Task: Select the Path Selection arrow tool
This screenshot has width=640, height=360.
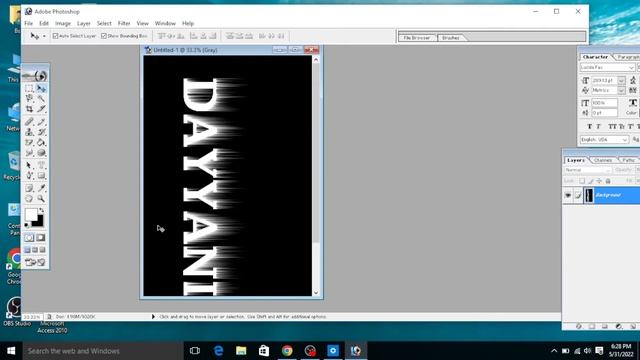Action: (x=29, y=165)
